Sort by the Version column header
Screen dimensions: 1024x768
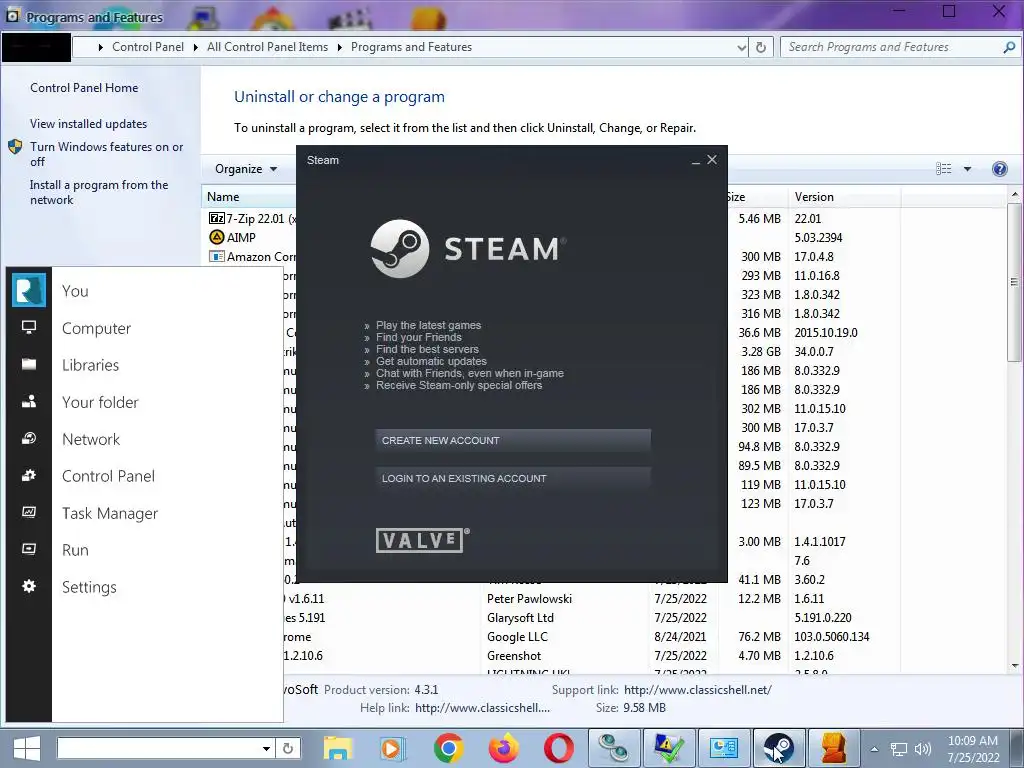click(844, 197)
